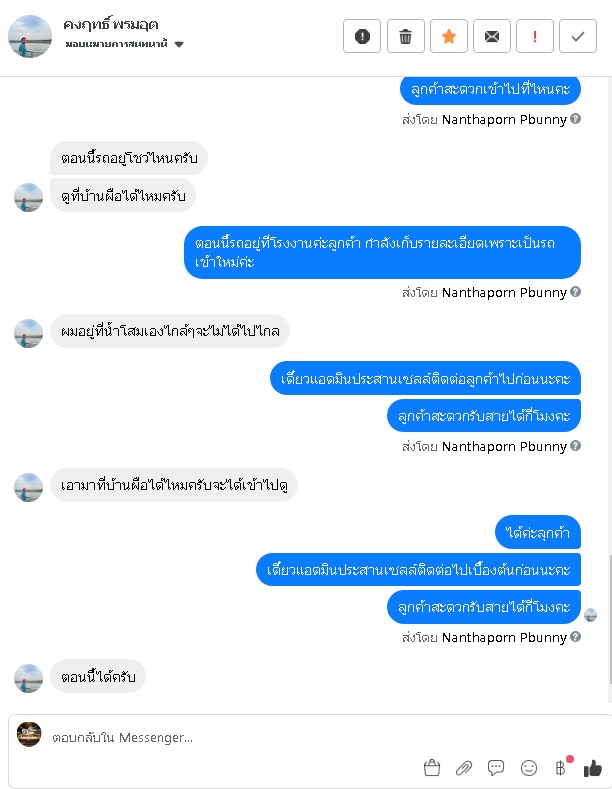Click the customer's name in the header
Image resolution: width=612 pixels, height=789 pixels.
click(x=111, y=25)
